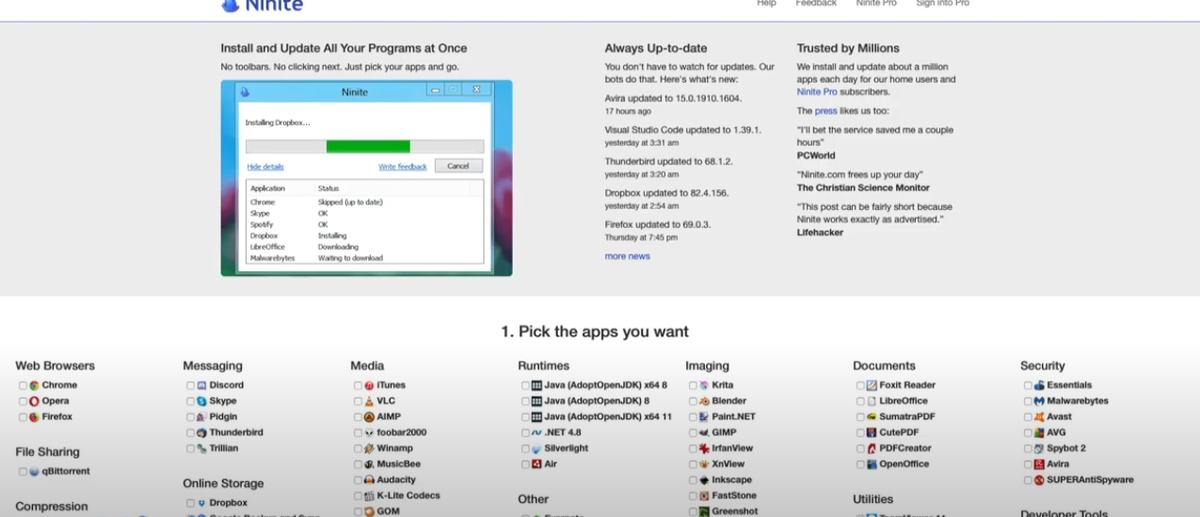Click the 'Thunderbird updated to 68.1.2.' news line

click(x=669, y=161)
